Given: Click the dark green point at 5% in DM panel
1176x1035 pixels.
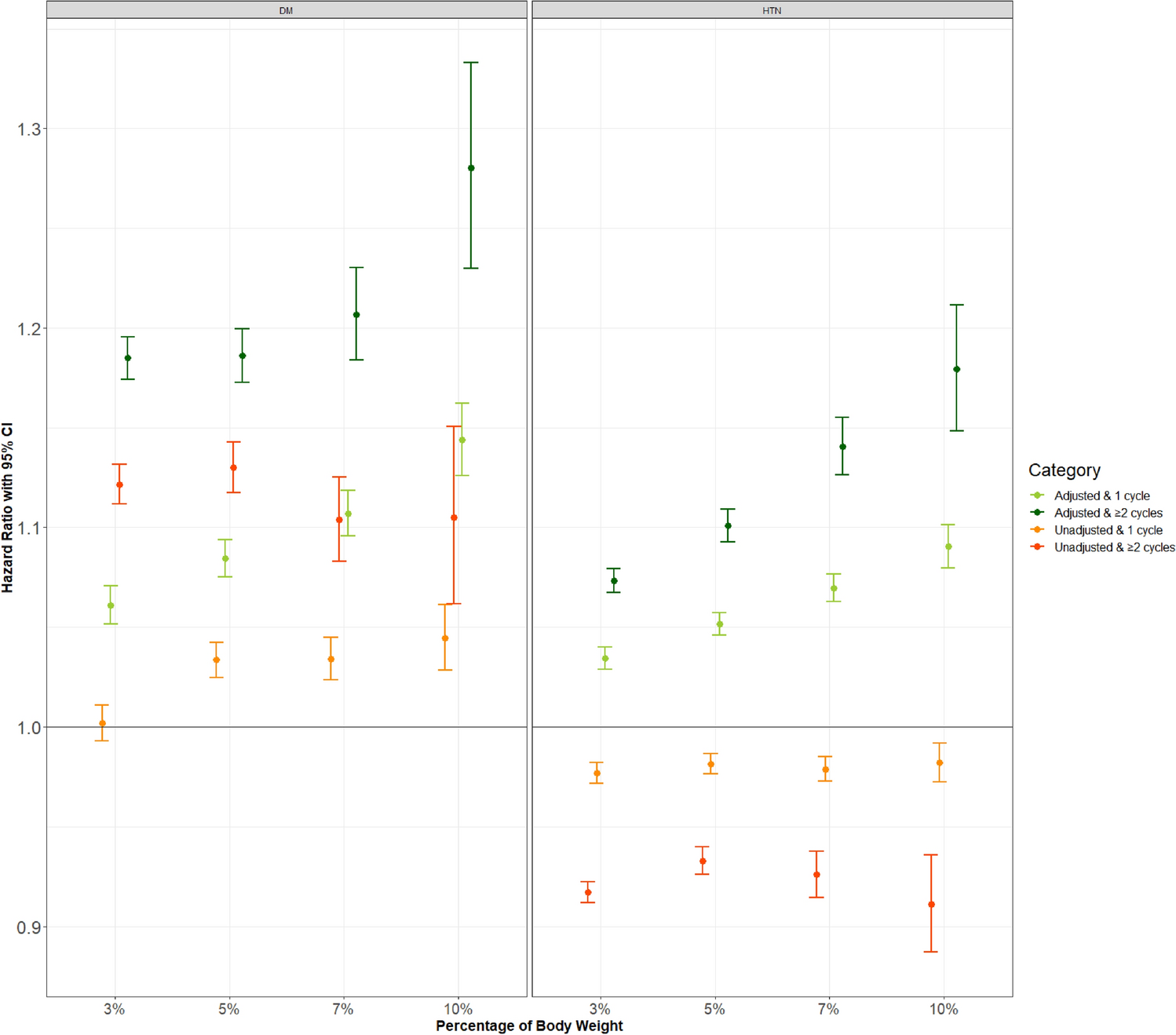Looking at the screenshot, I should [x=243, y=356].
